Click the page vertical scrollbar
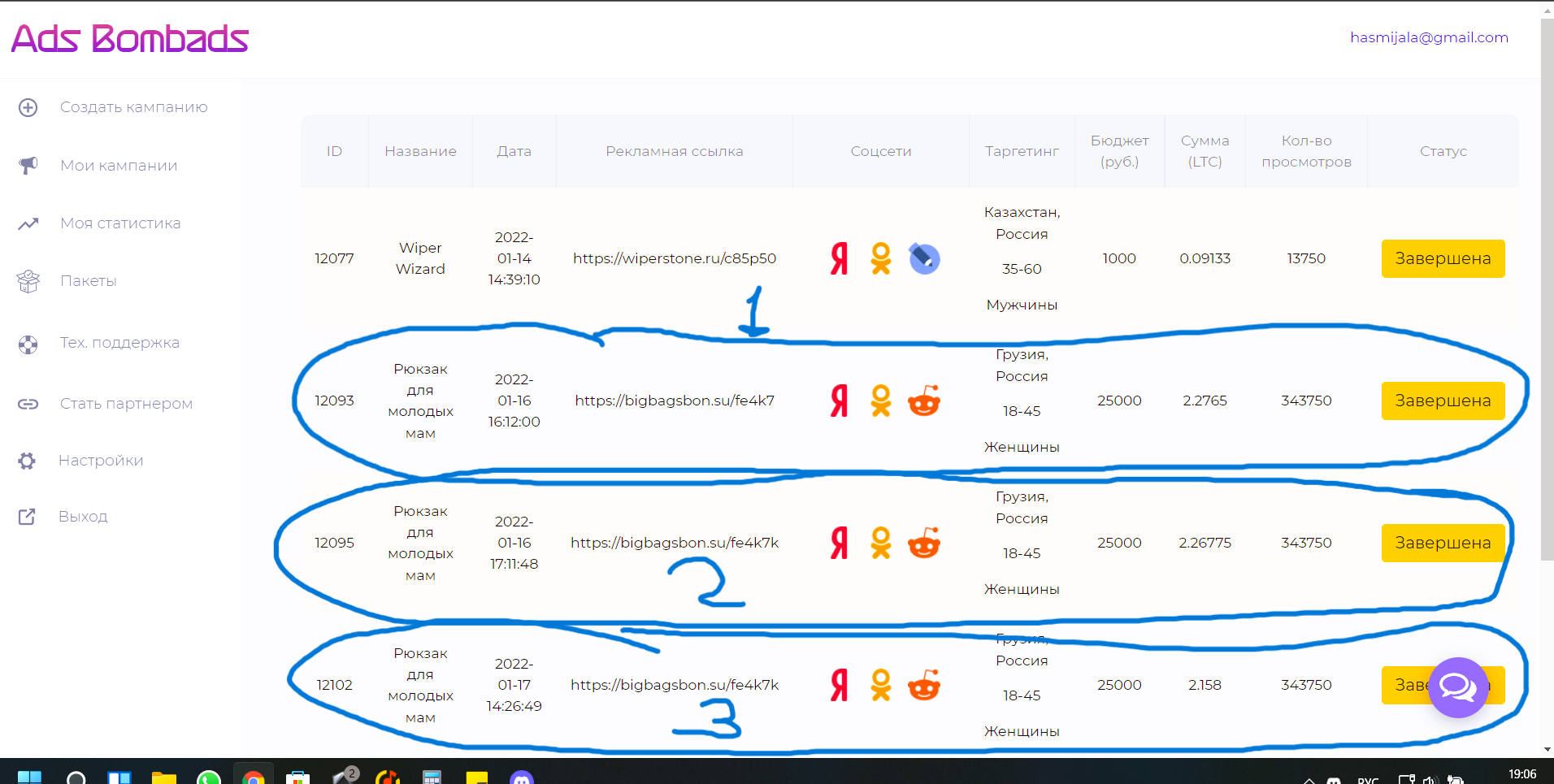The image size is (1554, 784). click(1547, 288)
